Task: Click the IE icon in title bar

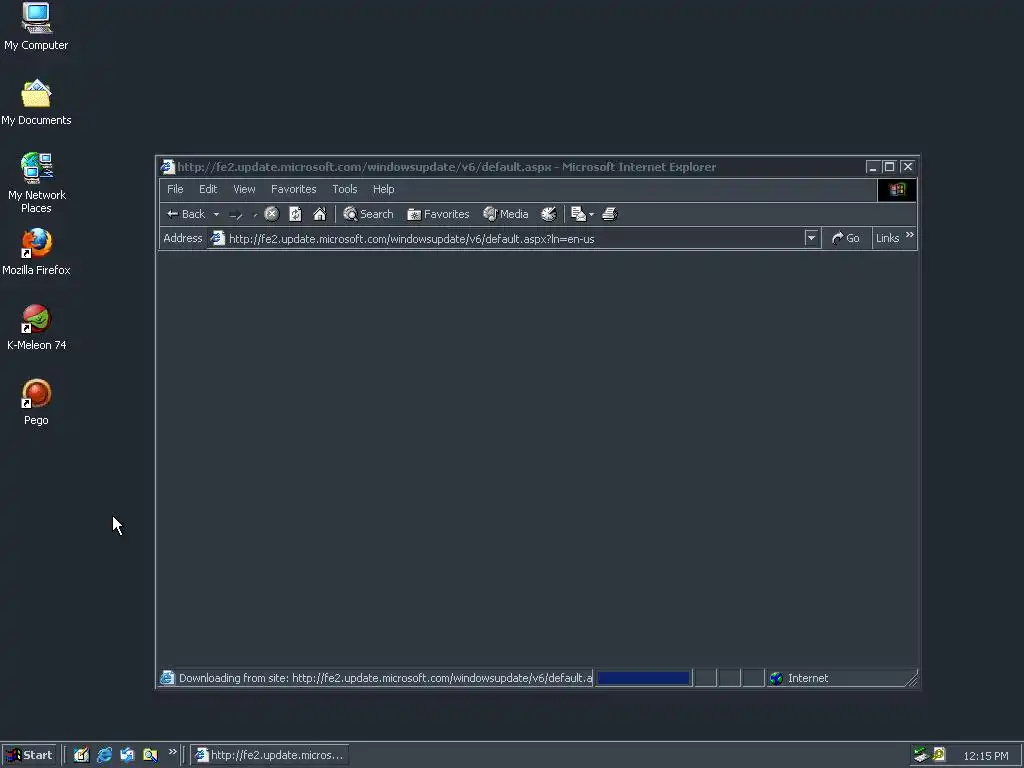Action: tap(168, 167)
